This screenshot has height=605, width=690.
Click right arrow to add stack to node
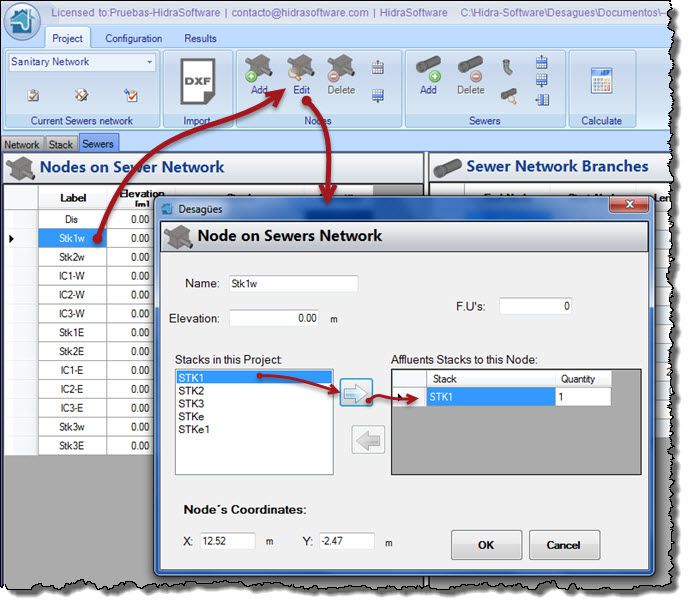(x=356, y=392)
